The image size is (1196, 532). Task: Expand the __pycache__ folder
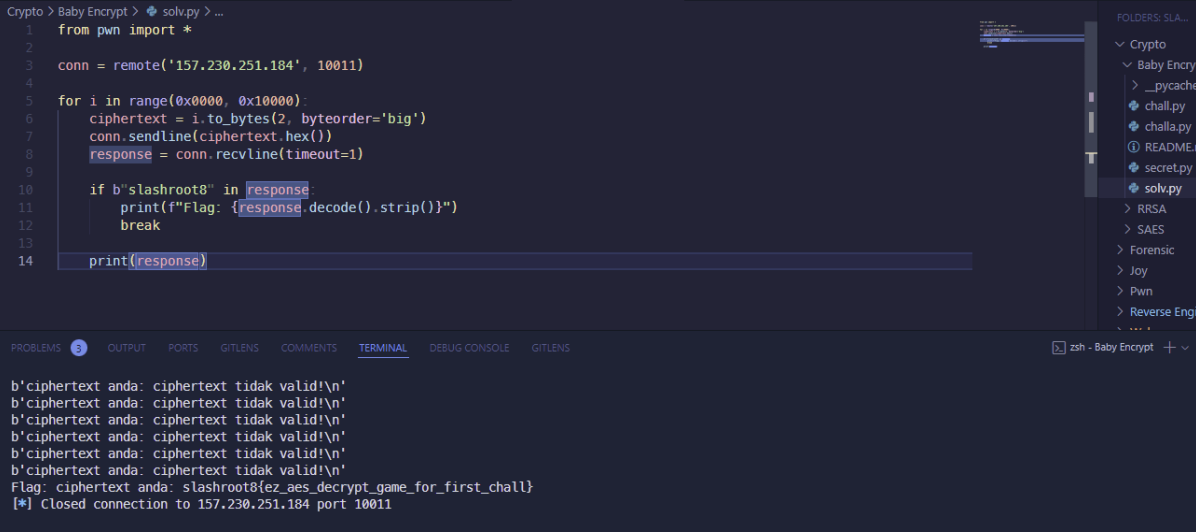(x=1135, y=85)
